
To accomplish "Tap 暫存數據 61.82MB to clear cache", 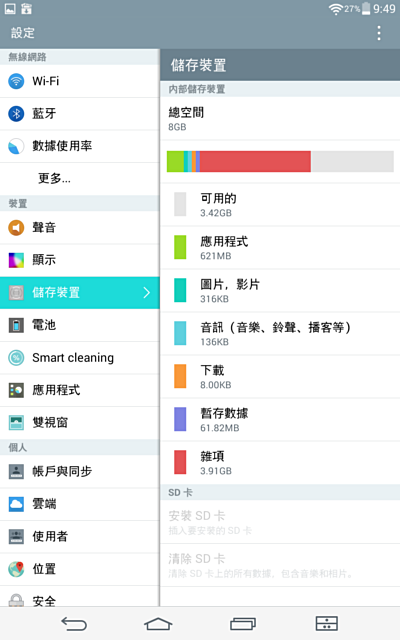I will 280,420.
